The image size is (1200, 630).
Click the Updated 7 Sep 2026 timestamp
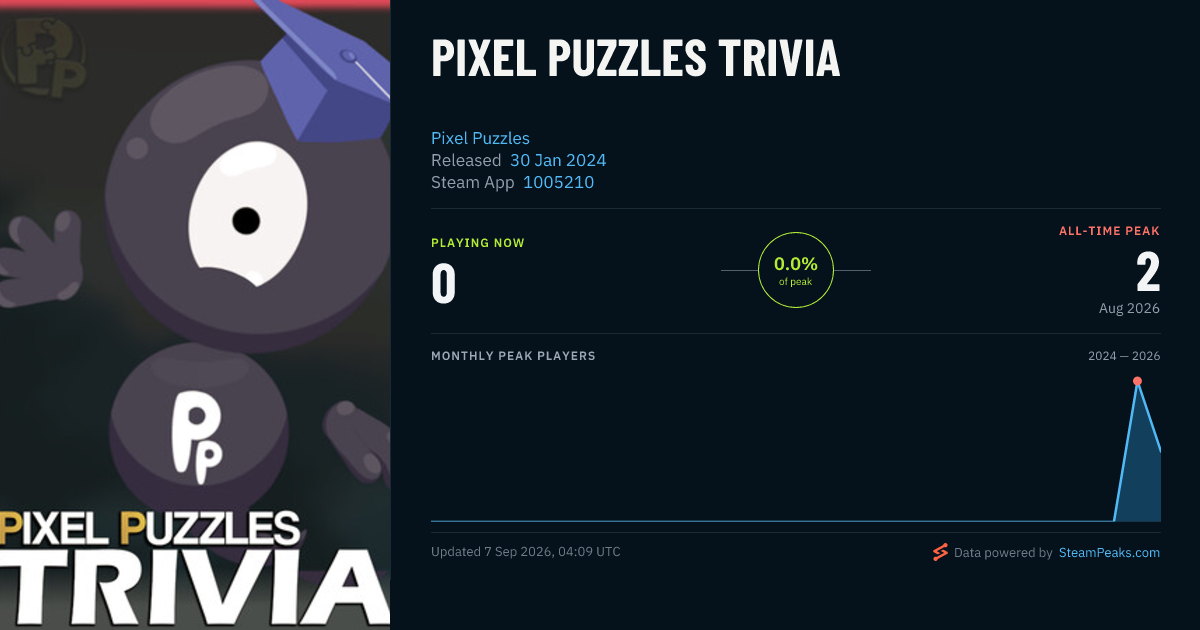point(525,552)
